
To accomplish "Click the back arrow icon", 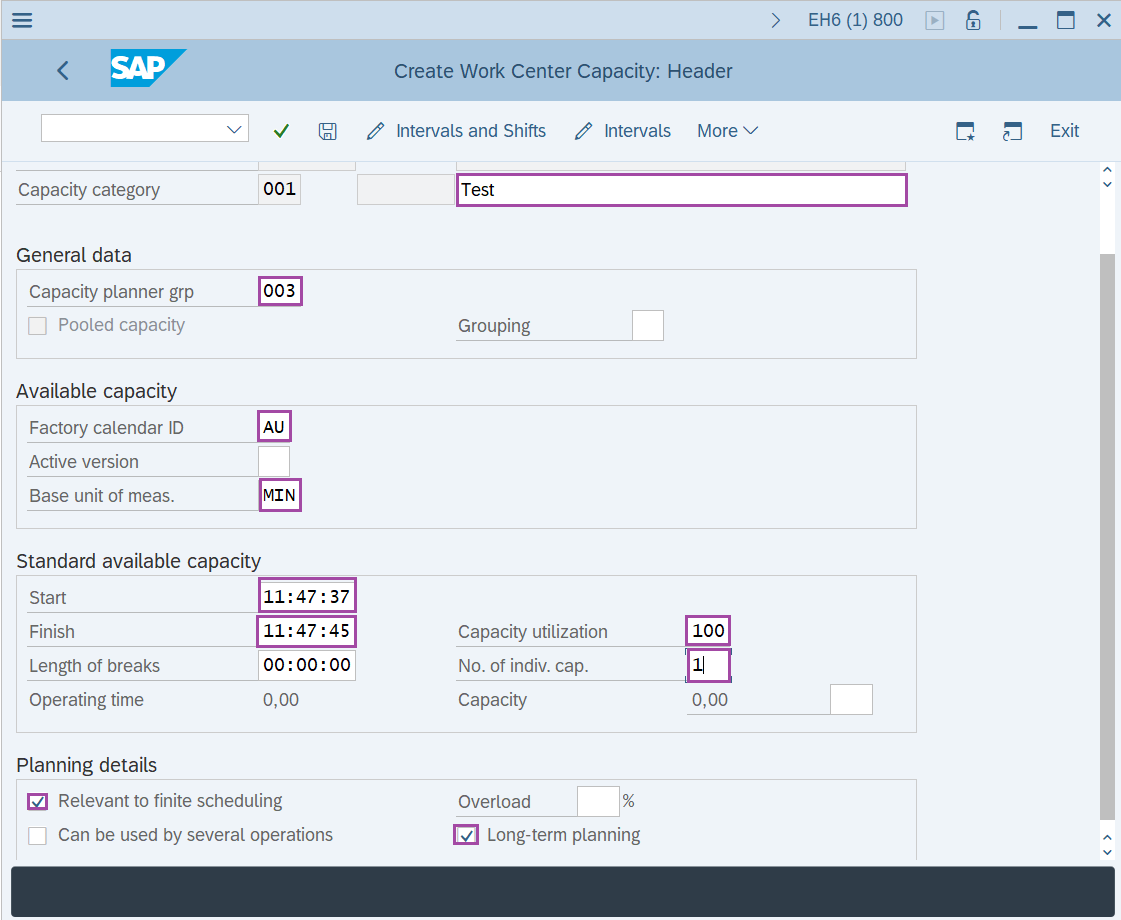I will [x=63, y=70].
